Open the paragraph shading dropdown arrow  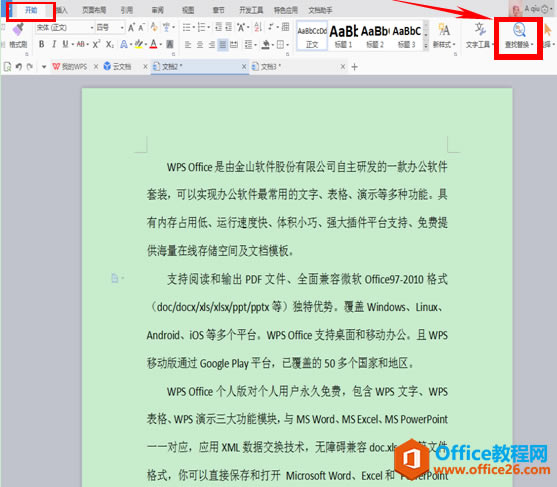[273, 45]
